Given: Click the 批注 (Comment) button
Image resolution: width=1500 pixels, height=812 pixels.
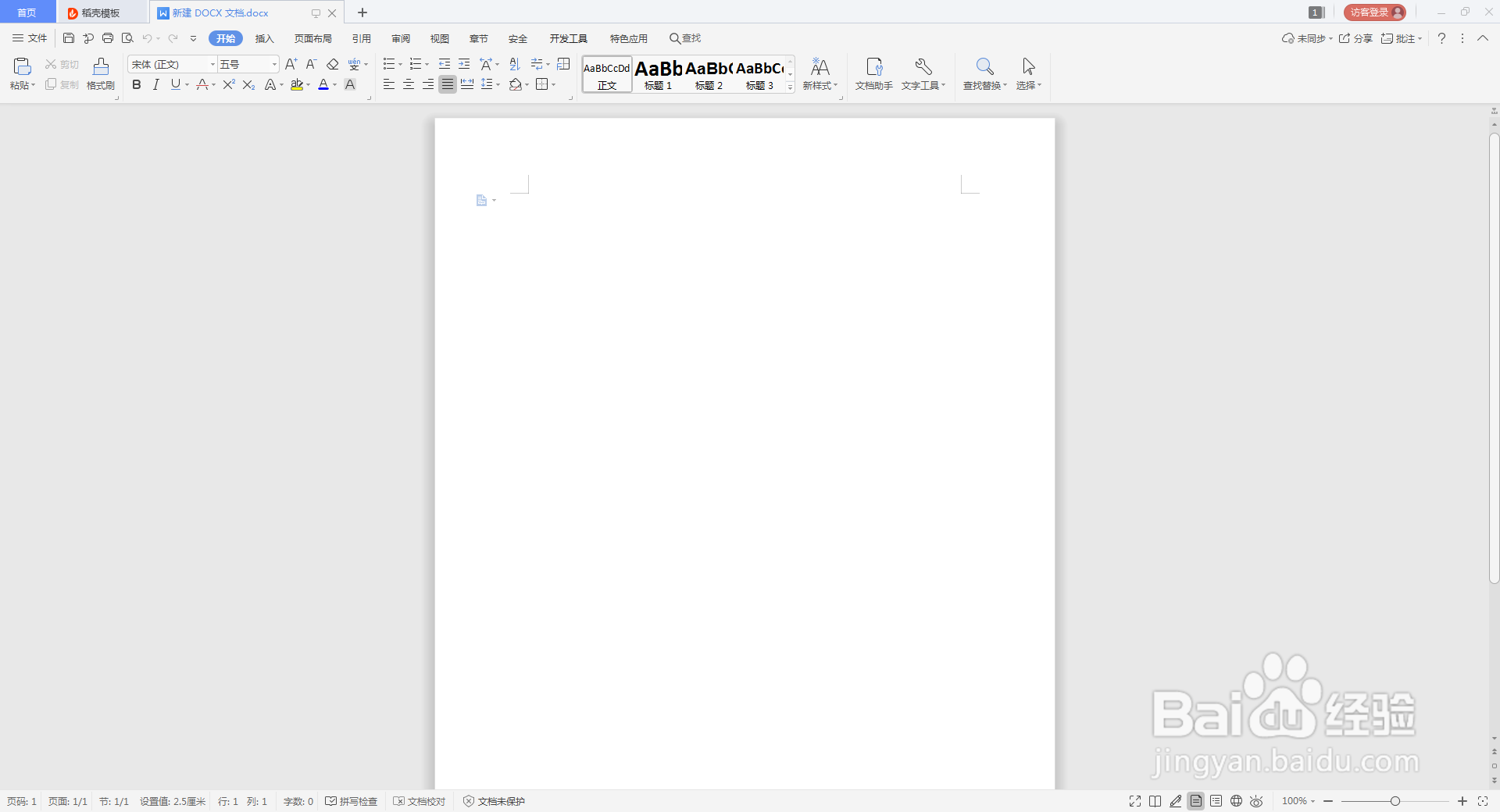Looking at the screenshot, I should (x=1402, y=38).
